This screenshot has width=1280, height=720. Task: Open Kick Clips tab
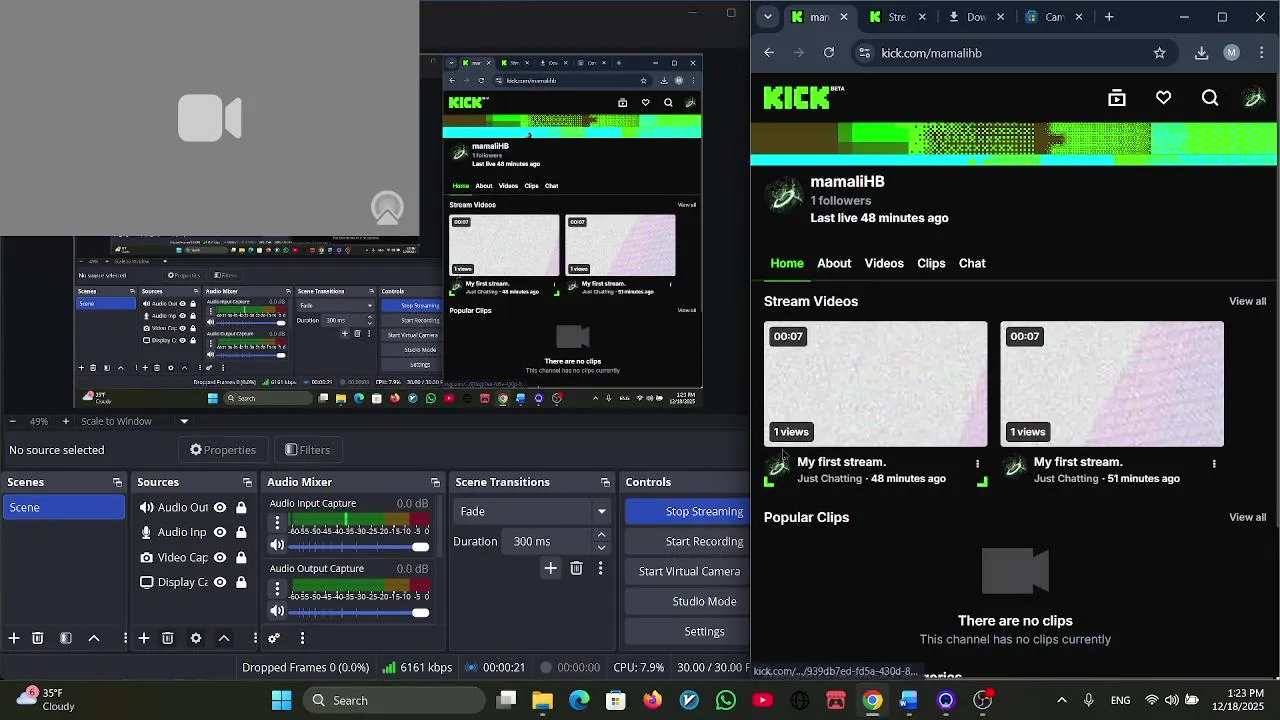tap(931, 263)
